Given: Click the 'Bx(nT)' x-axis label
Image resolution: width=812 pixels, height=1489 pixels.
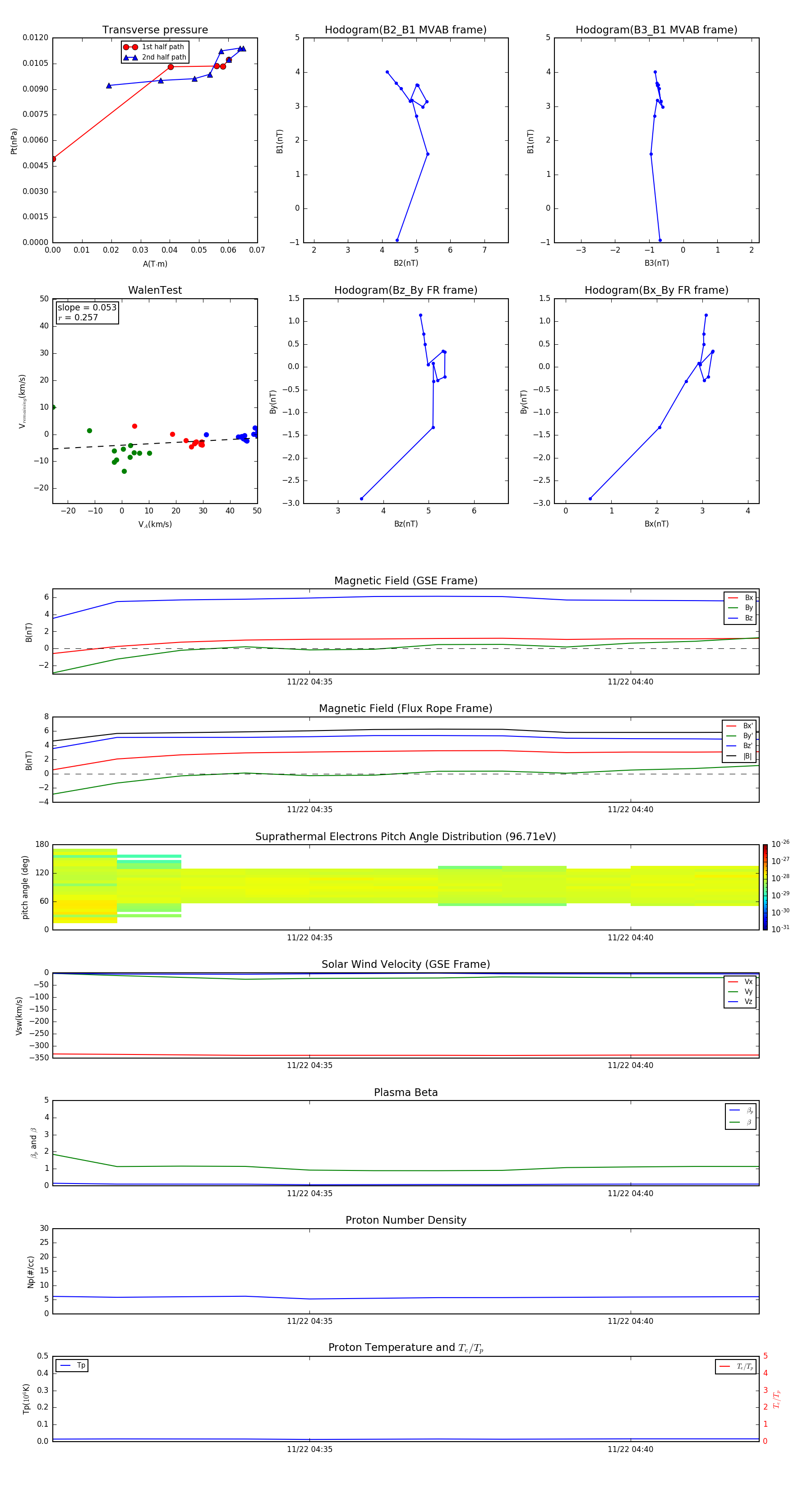Looking at the screenshot, I should pyautogui.click(x=656, y=524).
